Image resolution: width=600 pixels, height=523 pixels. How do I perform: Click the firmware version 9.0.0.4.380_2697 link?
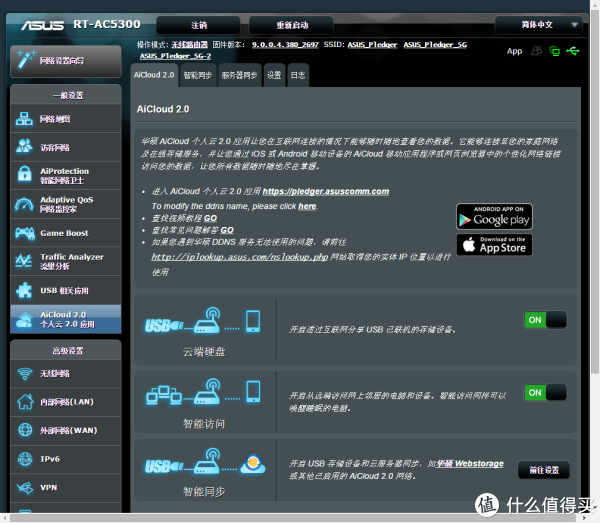coord(285,45)
